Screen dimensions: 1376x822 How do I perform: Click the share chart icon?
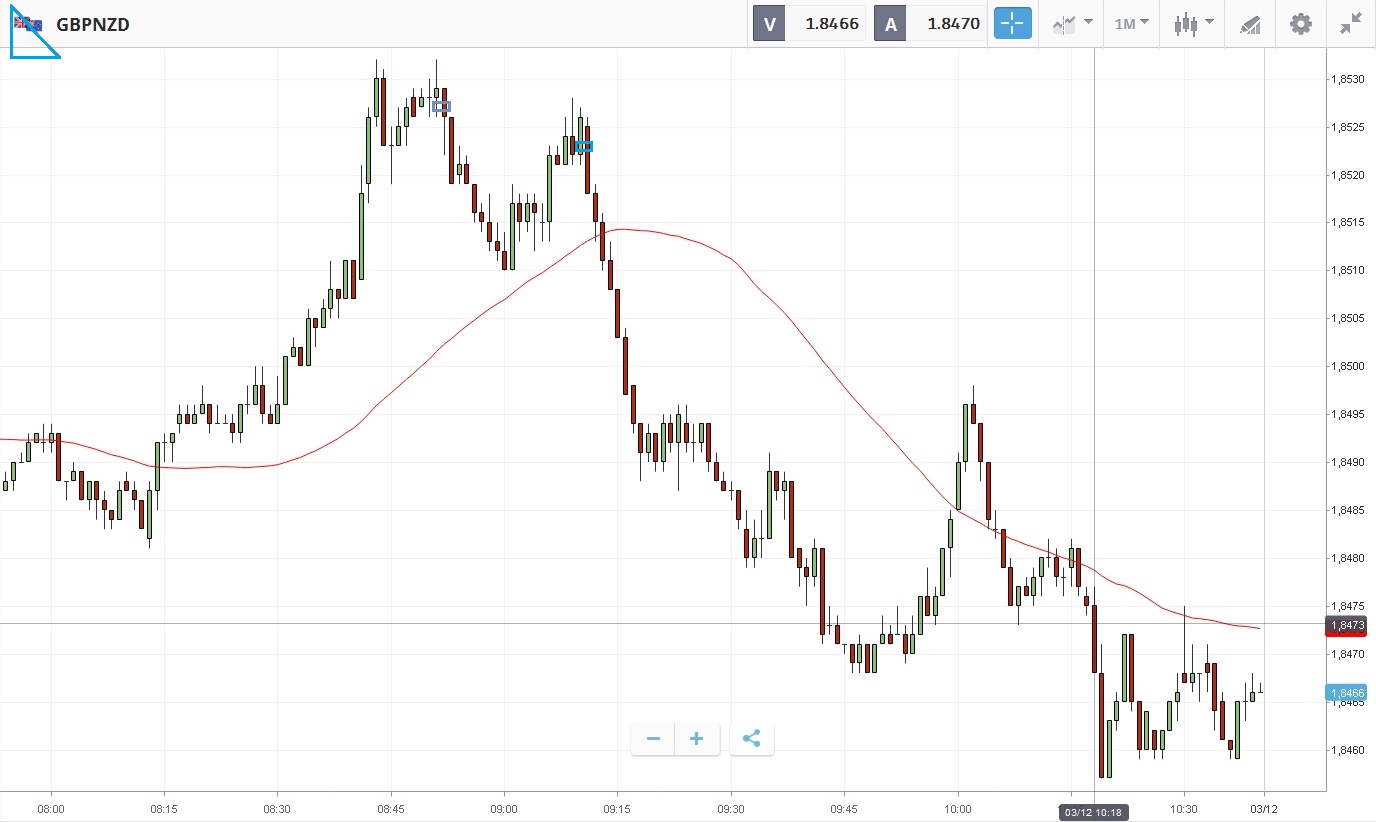point(752,739)
